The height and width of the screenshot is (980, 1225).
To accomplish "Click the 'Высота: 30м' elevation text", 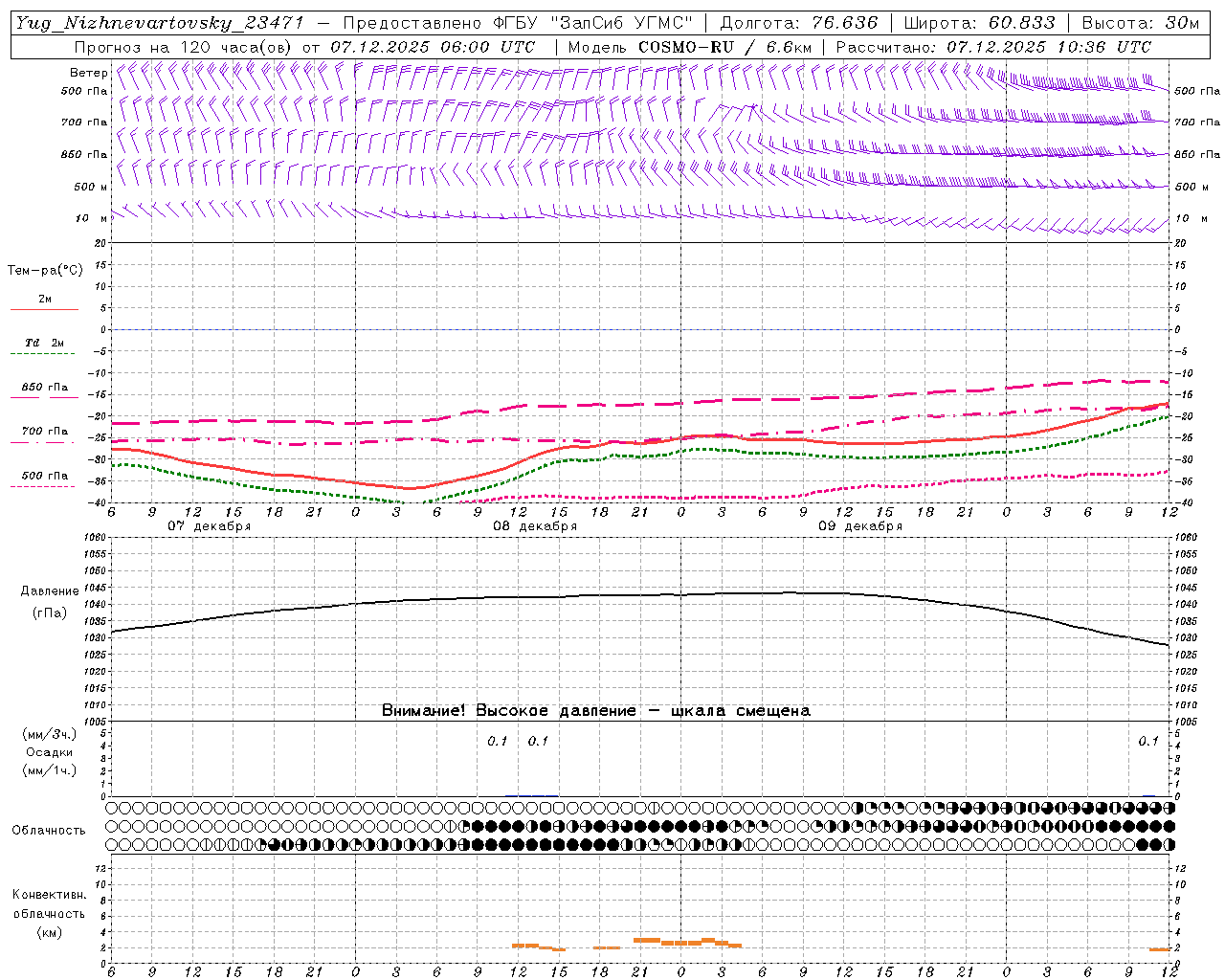I will pyautogui.click(x=1140, y=23).
